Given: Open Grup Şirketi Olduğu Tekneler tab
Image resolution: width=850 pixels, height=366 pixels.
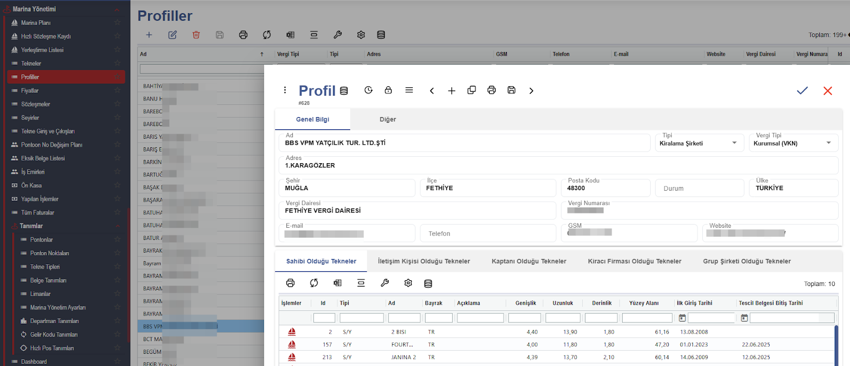Looking at the screenshot, I should 746,261.
